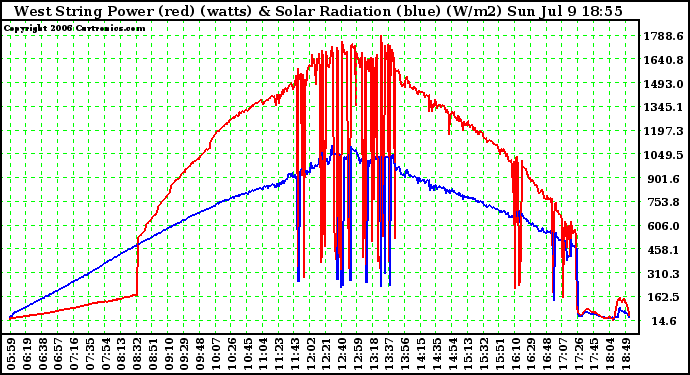Click the 15:32 time label
690x375 pixels.
(484, 354)
